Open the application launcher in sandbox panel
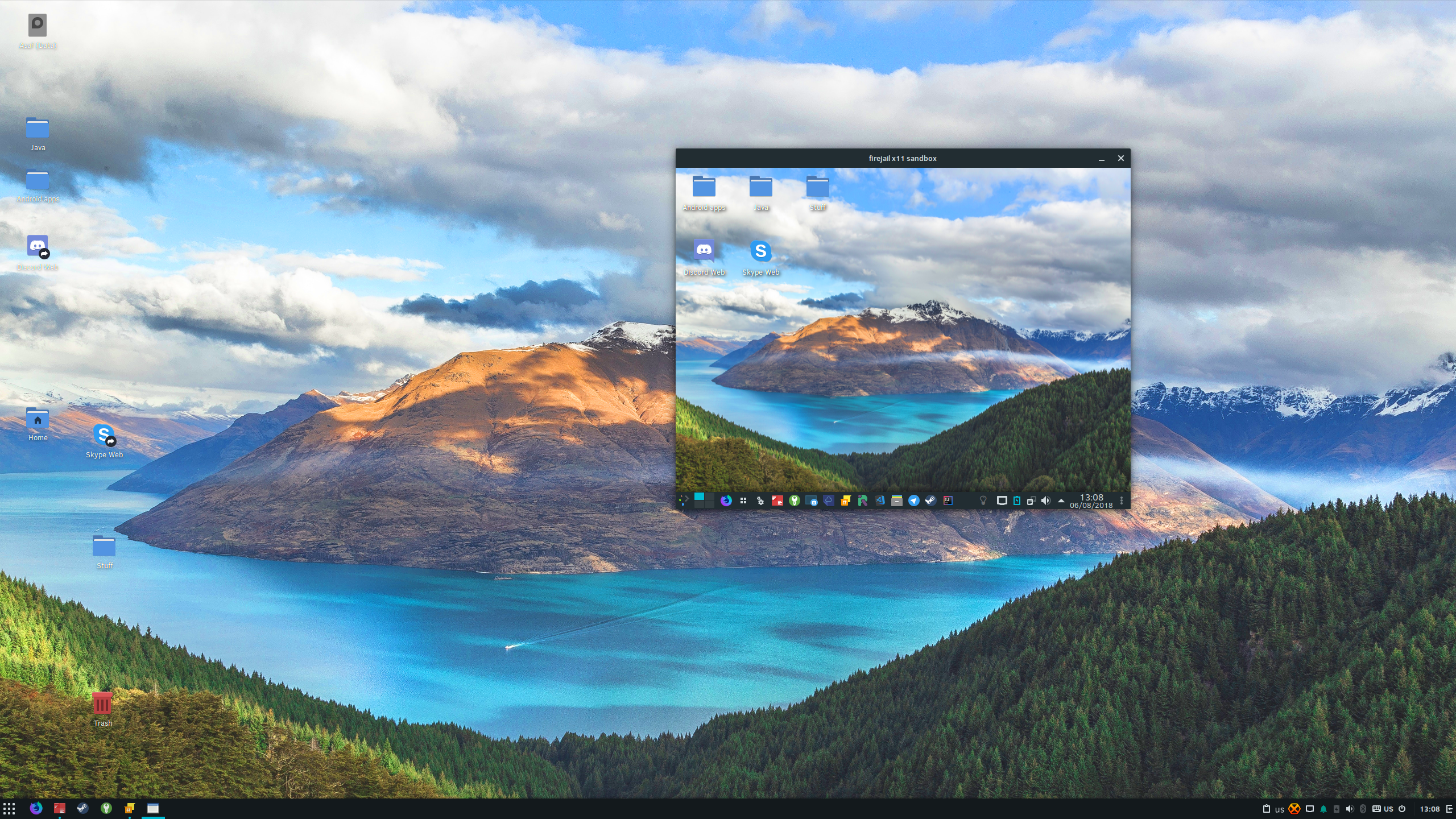Screen dimensions: 1456x819 684,500
